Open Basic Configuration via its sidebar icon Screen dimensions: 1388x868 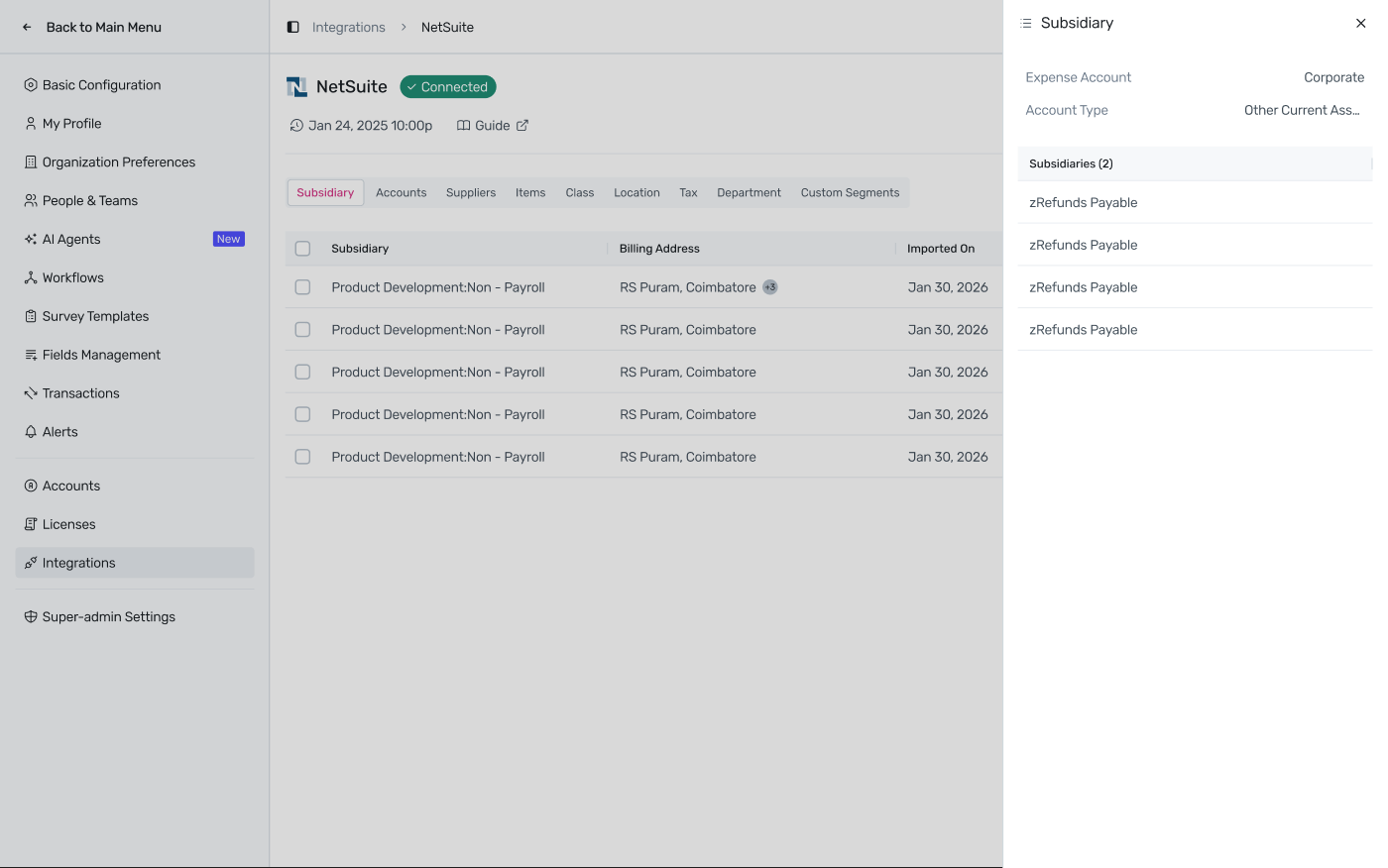point(31,85)
